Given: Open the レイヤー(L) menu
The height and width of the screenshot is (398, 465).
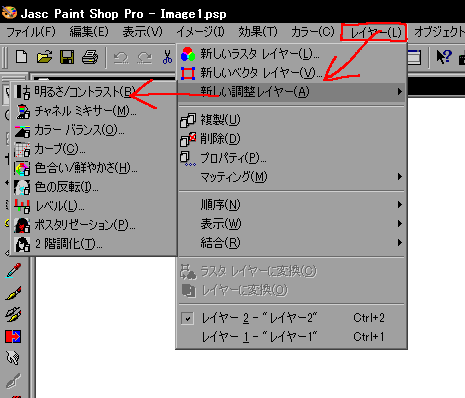Looking at the screenshot, I should 376,33.
